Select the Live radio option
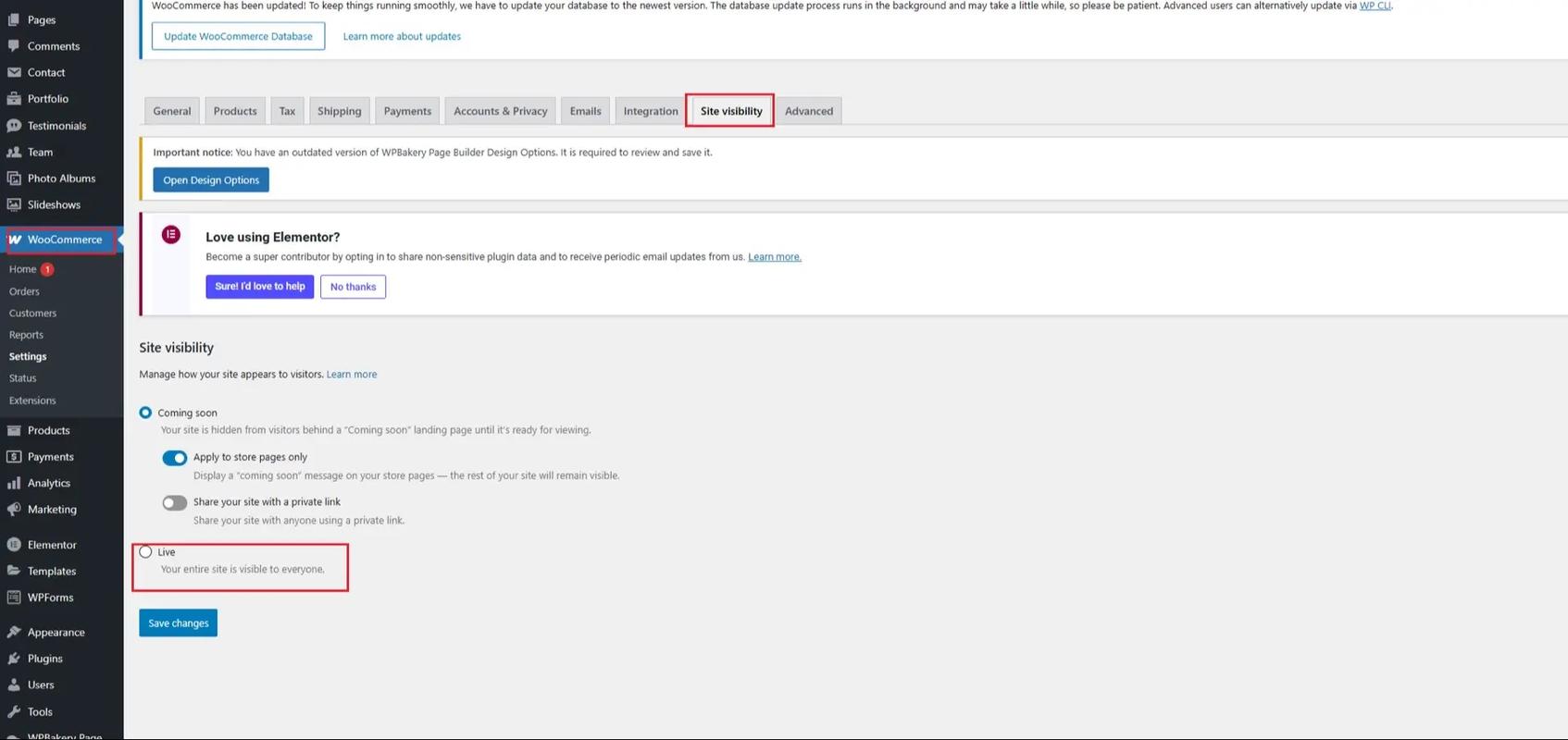Screen dimensions: 1568x740 (x=145, y=552)
